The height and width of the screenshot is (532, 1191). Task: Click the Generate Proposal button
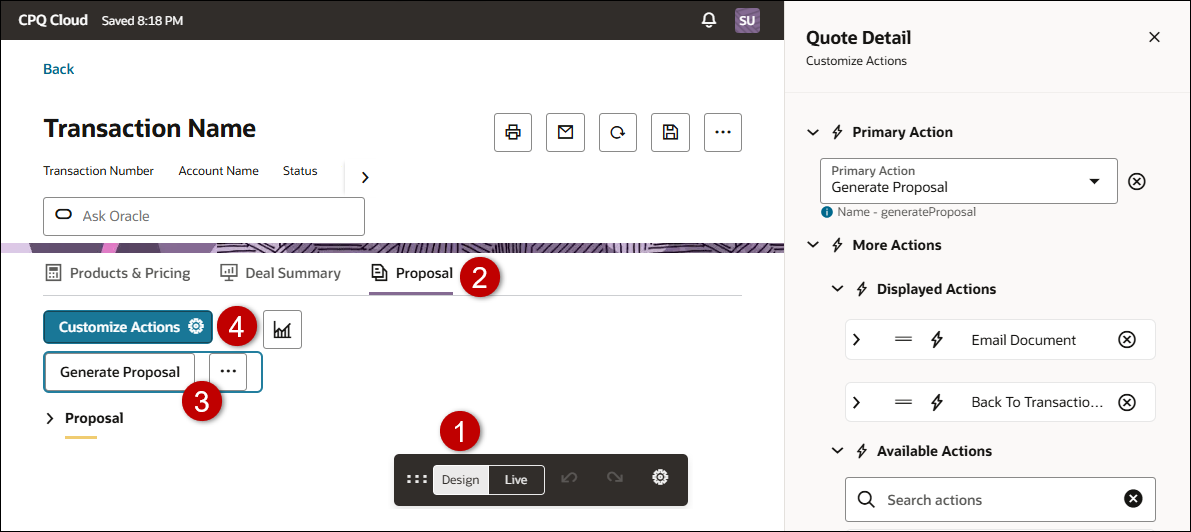[120, 372]
